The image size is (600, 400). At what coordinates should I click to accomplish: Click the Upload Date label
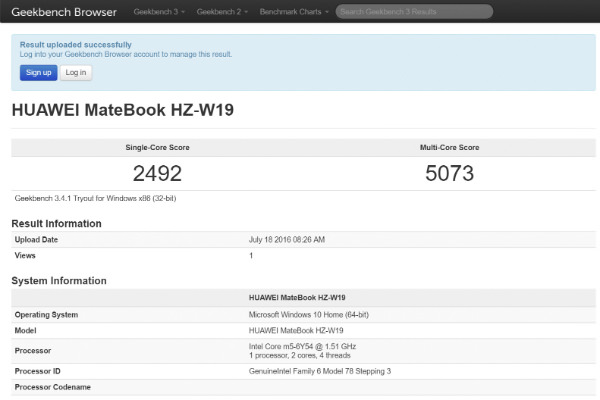(36, 240)
